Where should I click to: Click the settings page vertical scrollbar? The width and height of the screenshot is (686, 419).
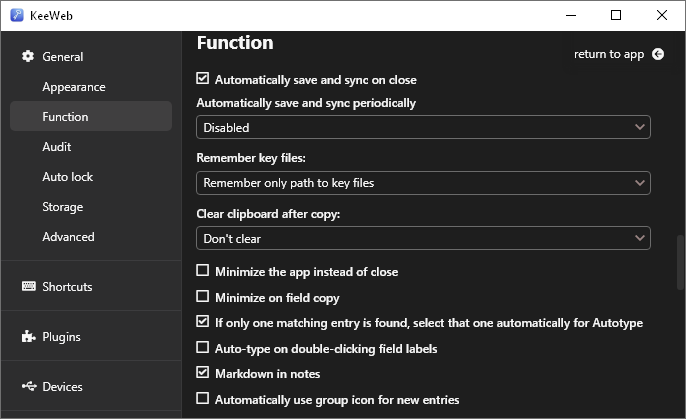(680, 262)
